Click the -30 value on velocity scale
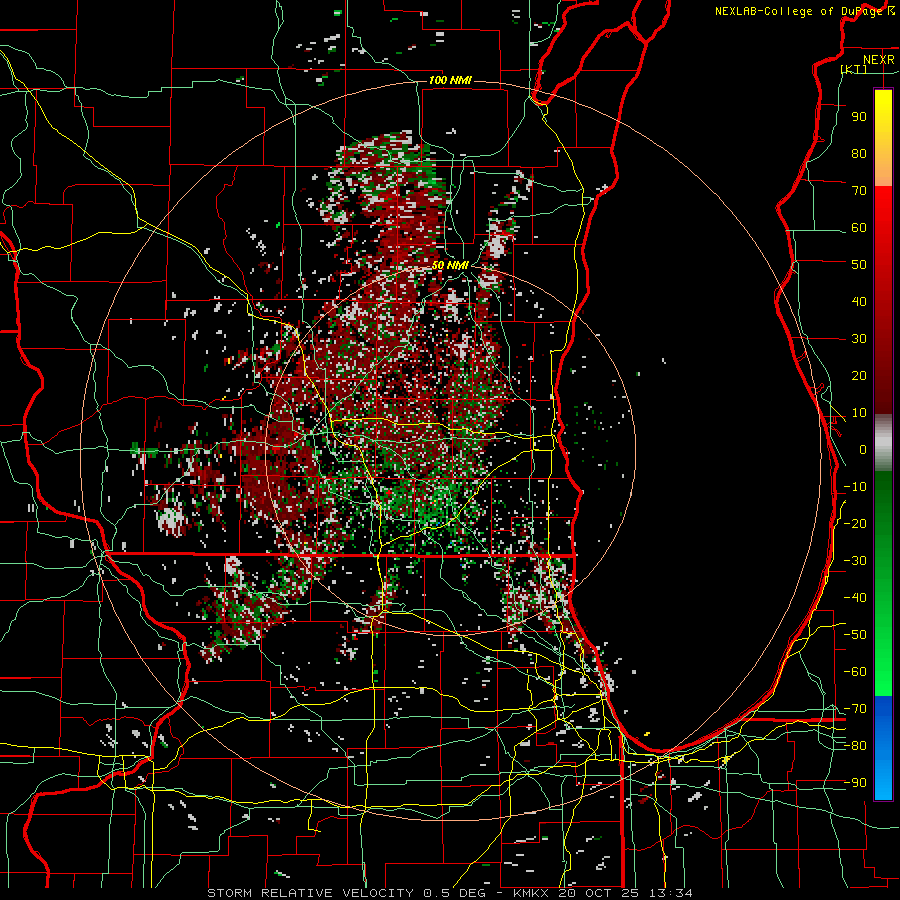The height and width of the screenshot is (900, 900). 855,561
